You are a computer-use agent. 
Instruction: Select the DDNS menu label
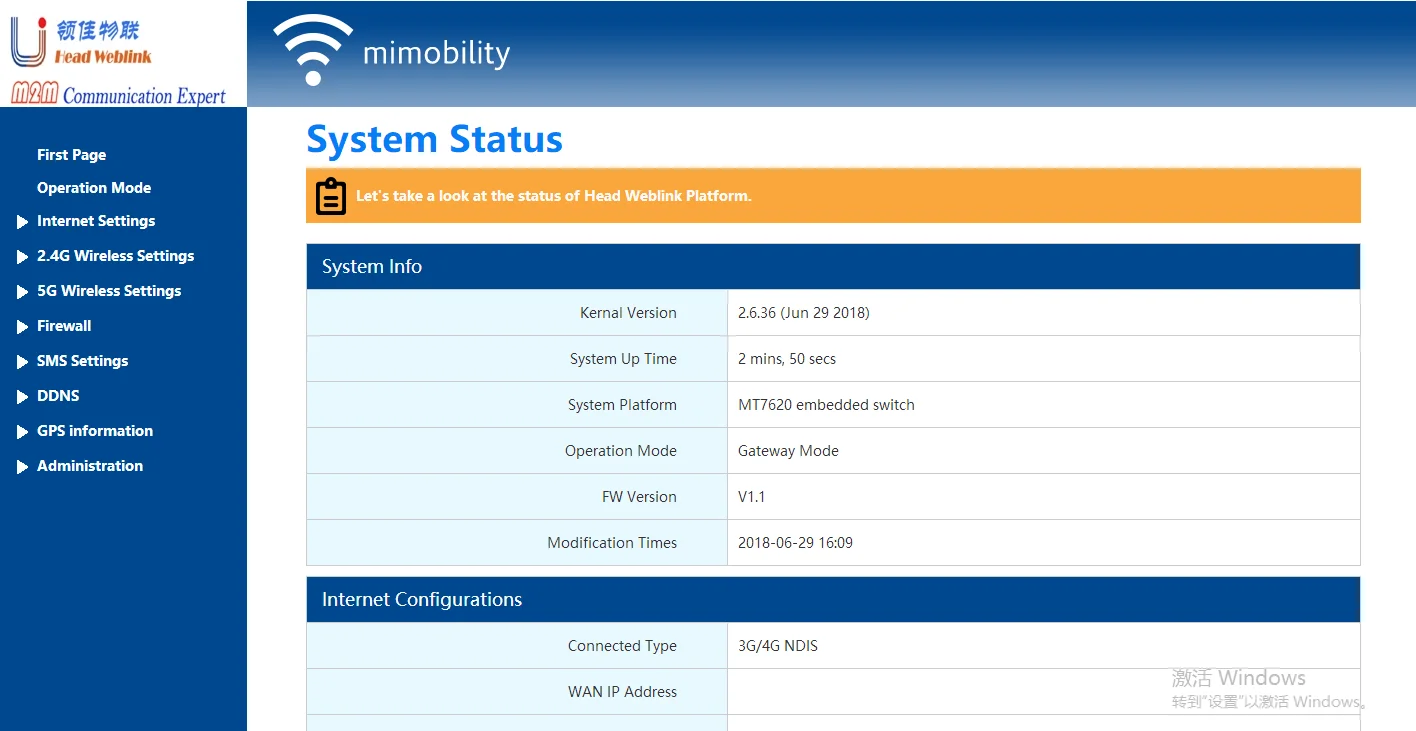click(58, 396)
